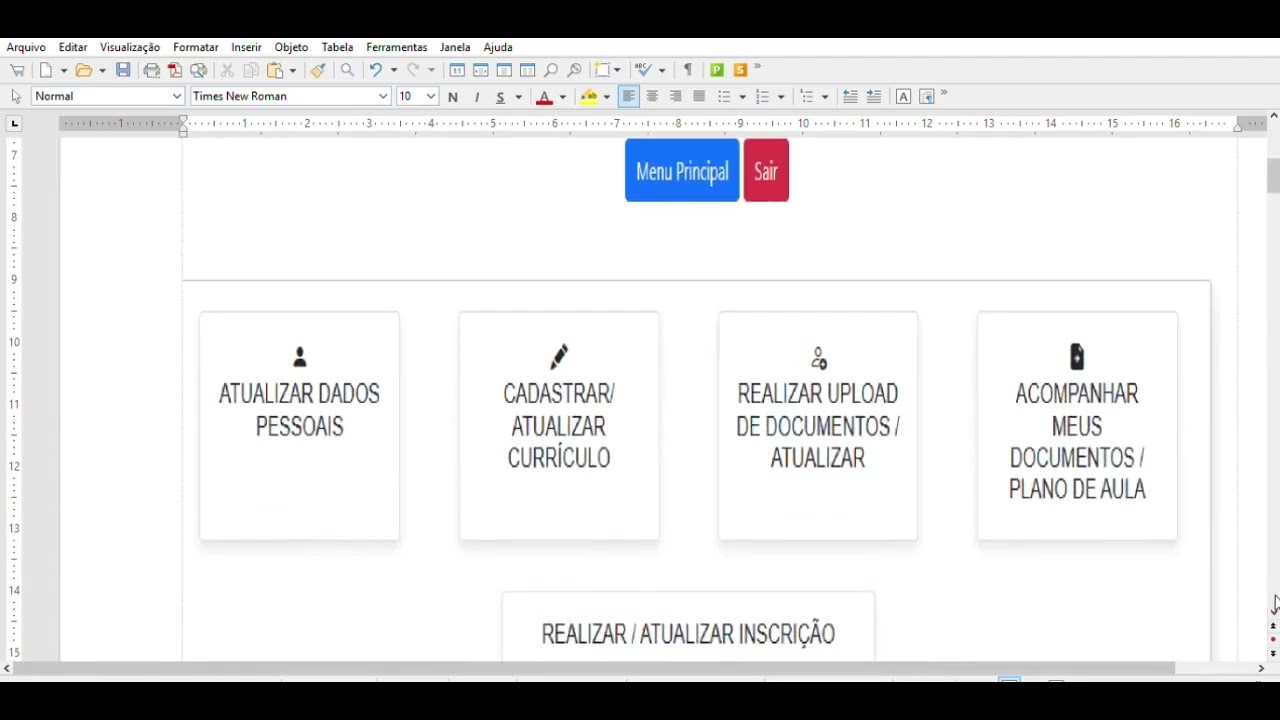
Task: Click the whole page view icon
Action: 504,70
